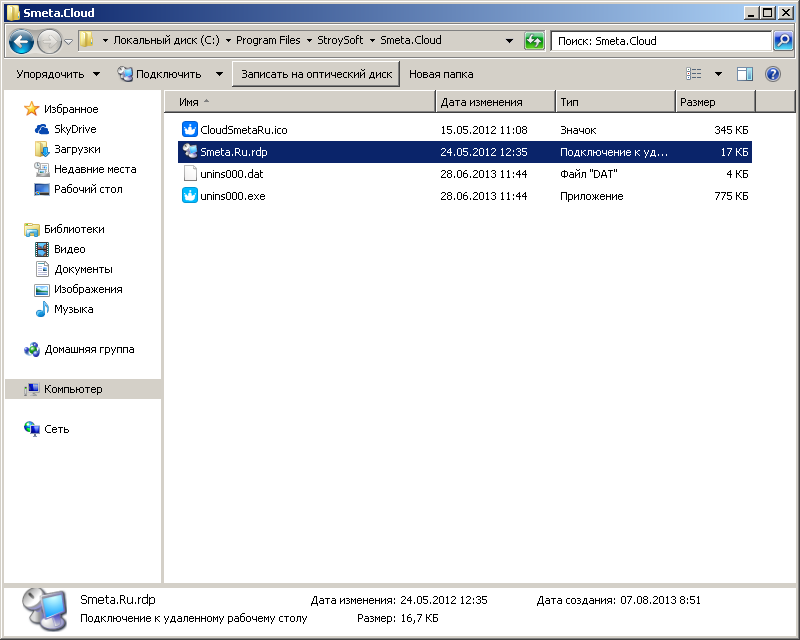Open Домашняя группа in the navigation pane
Viewport: 800px width, 640px height.
[89, 349]
